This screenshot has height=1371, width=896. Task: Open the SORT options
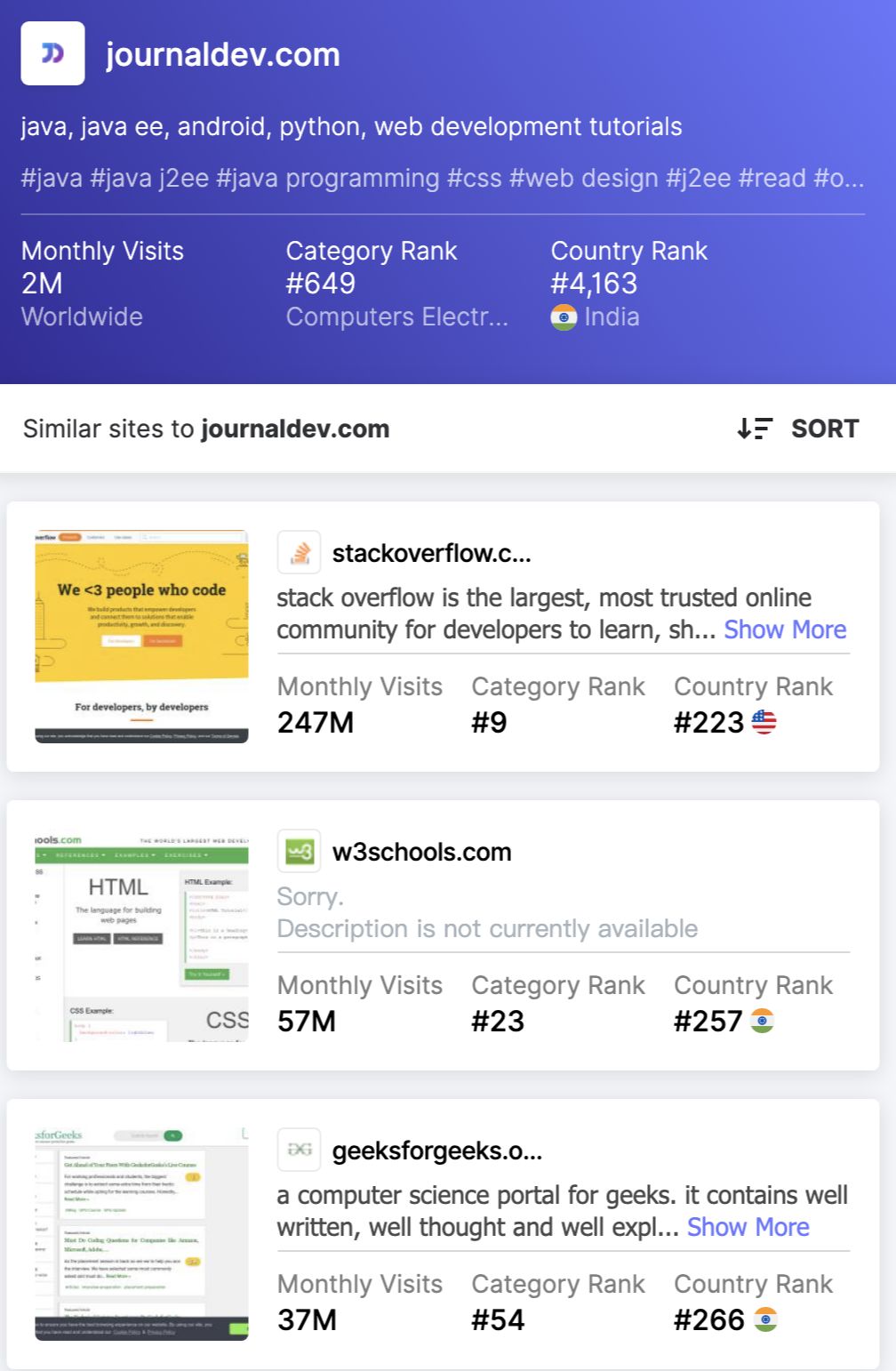point(798,429)
